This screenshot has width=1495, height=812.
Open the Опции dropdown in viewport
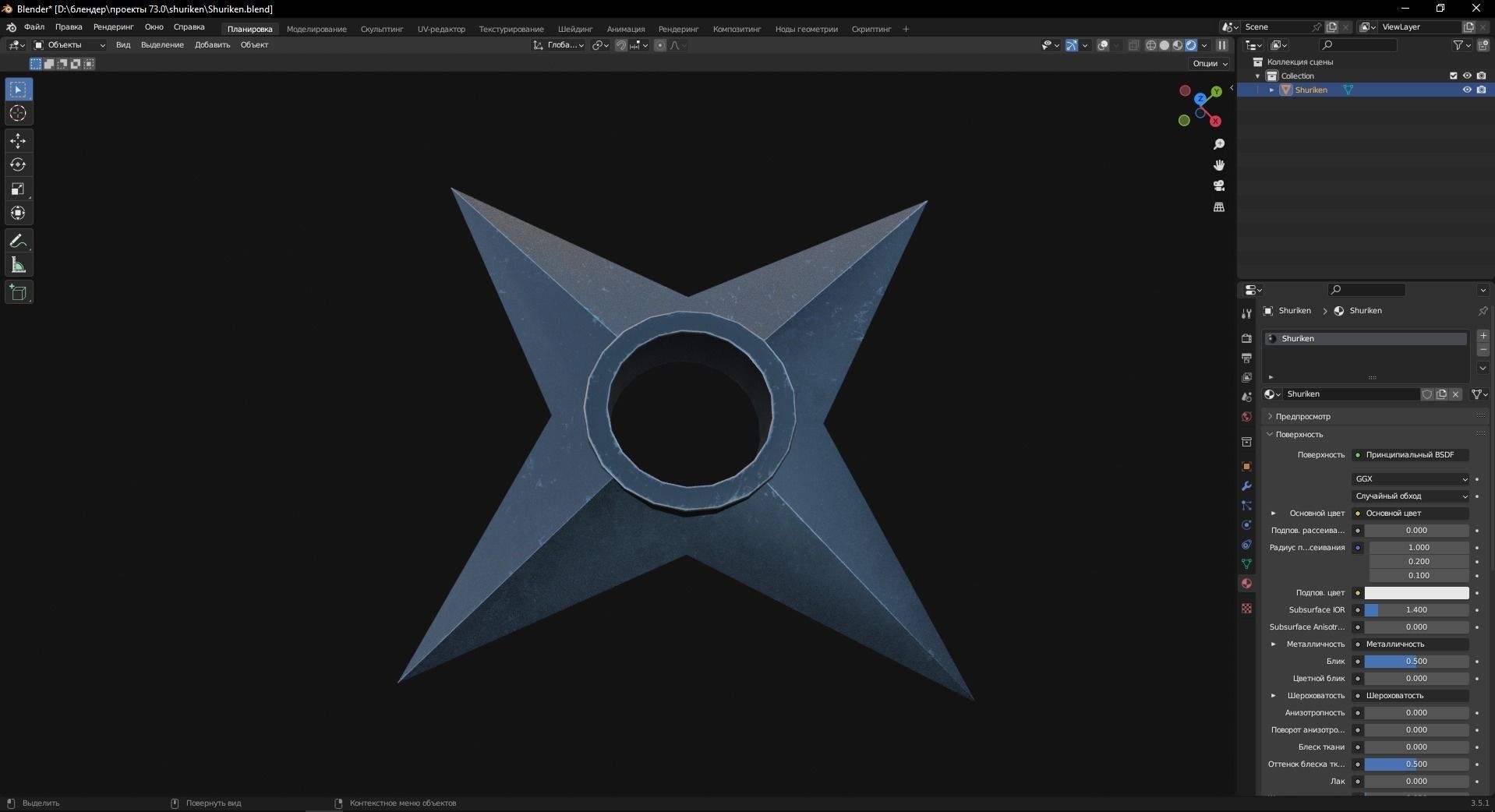pos(1210,64)
